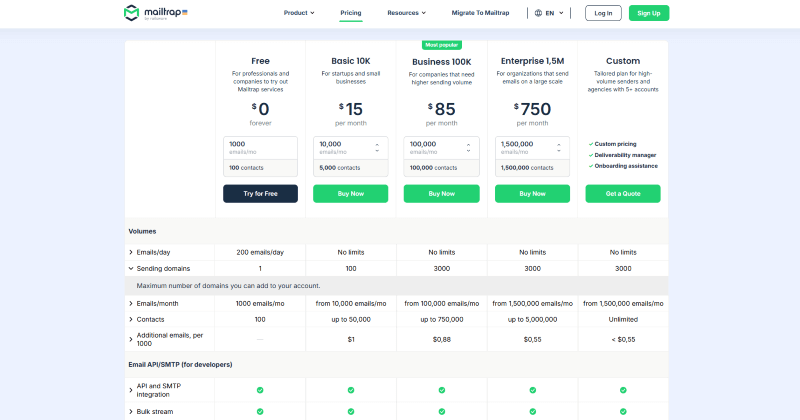Image resolution: width=800 pixels, height=420 pixels.
Task: Click the Basic 10K plan heading
Action: pyautogui.click(x=351, y=61)
